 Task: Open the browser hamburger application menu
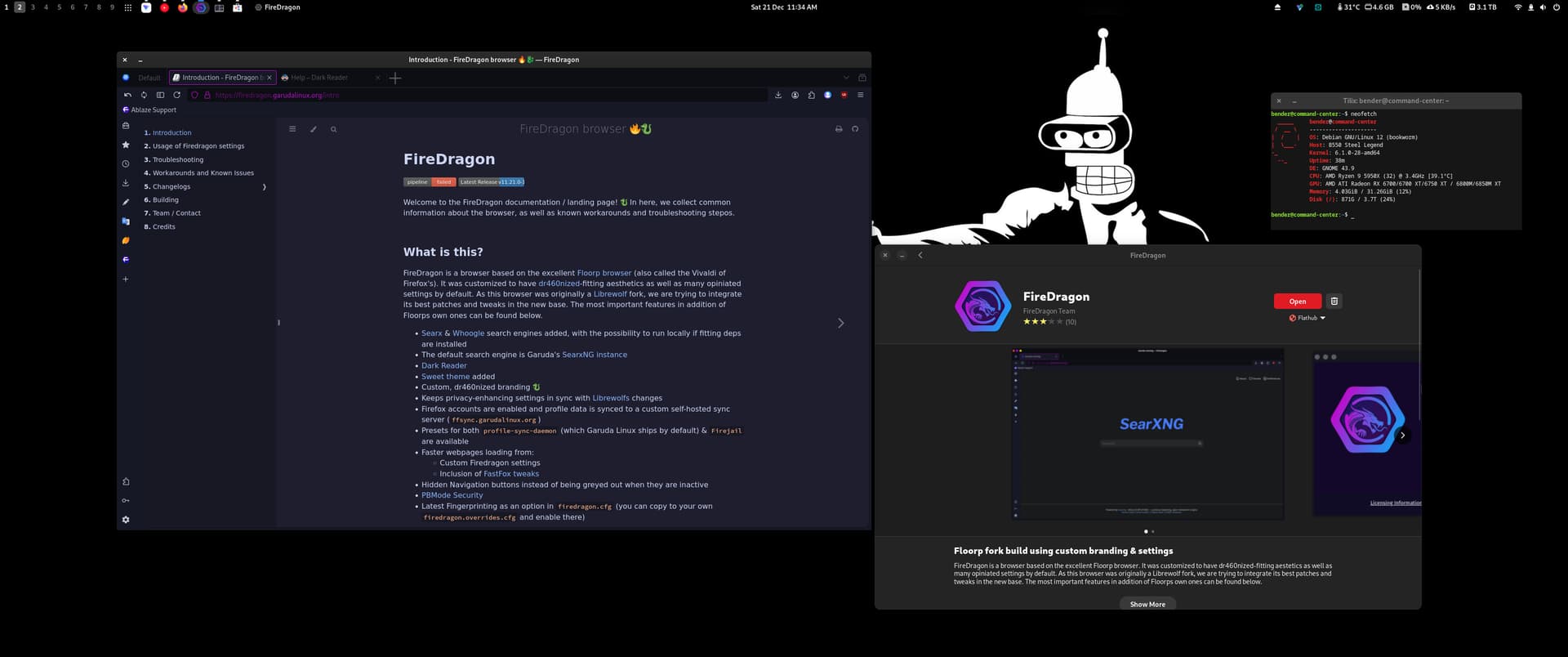[x=860, y=95]
